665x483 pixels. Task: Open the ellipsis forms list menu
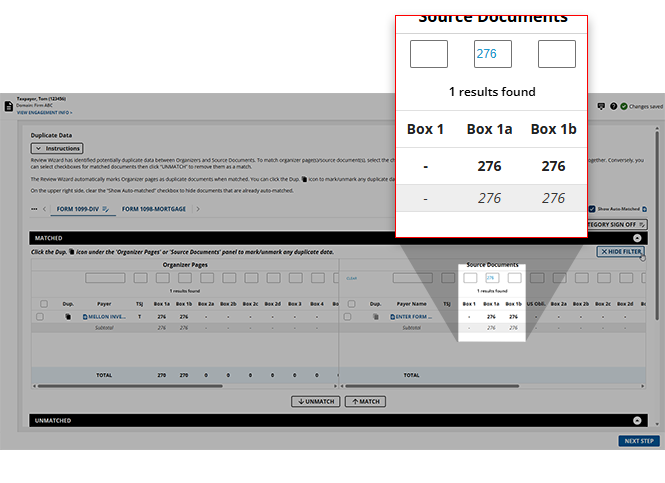click(x=34, y=209)
